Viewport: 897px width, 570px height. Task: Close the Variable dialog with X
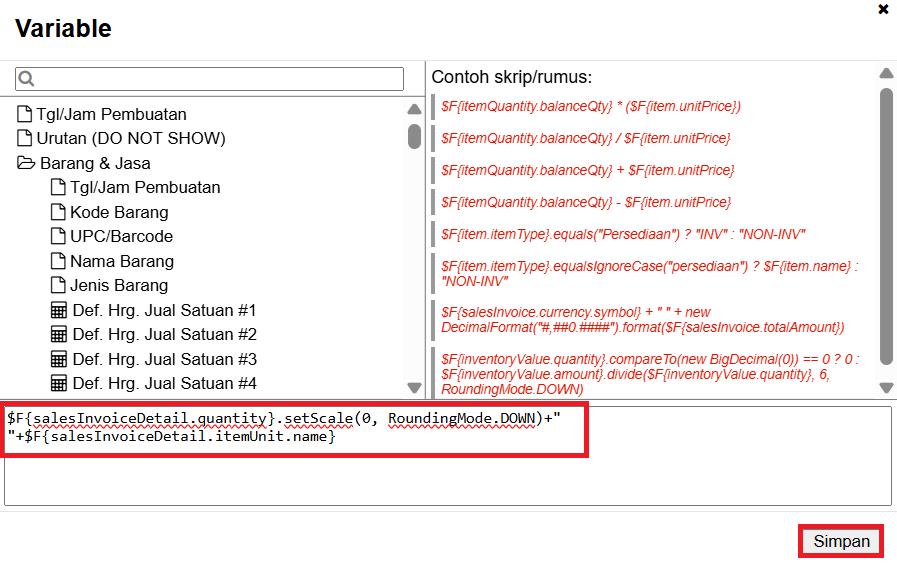(x=883, y=9)
